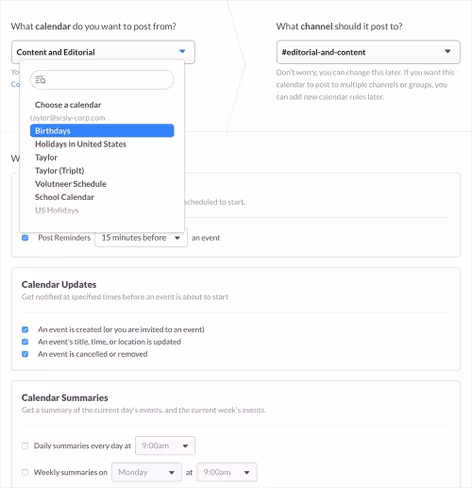Viewport: 472px width, 488px height.
Task: Uncheck An event is created option
Action: point(25,330)
